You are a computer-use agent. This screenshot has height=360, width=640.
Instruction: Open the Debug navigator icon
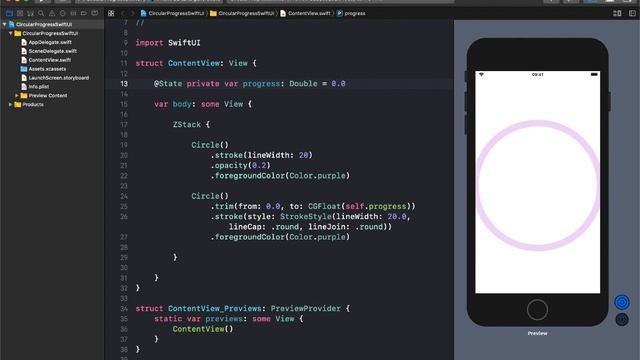coord(73,13)
